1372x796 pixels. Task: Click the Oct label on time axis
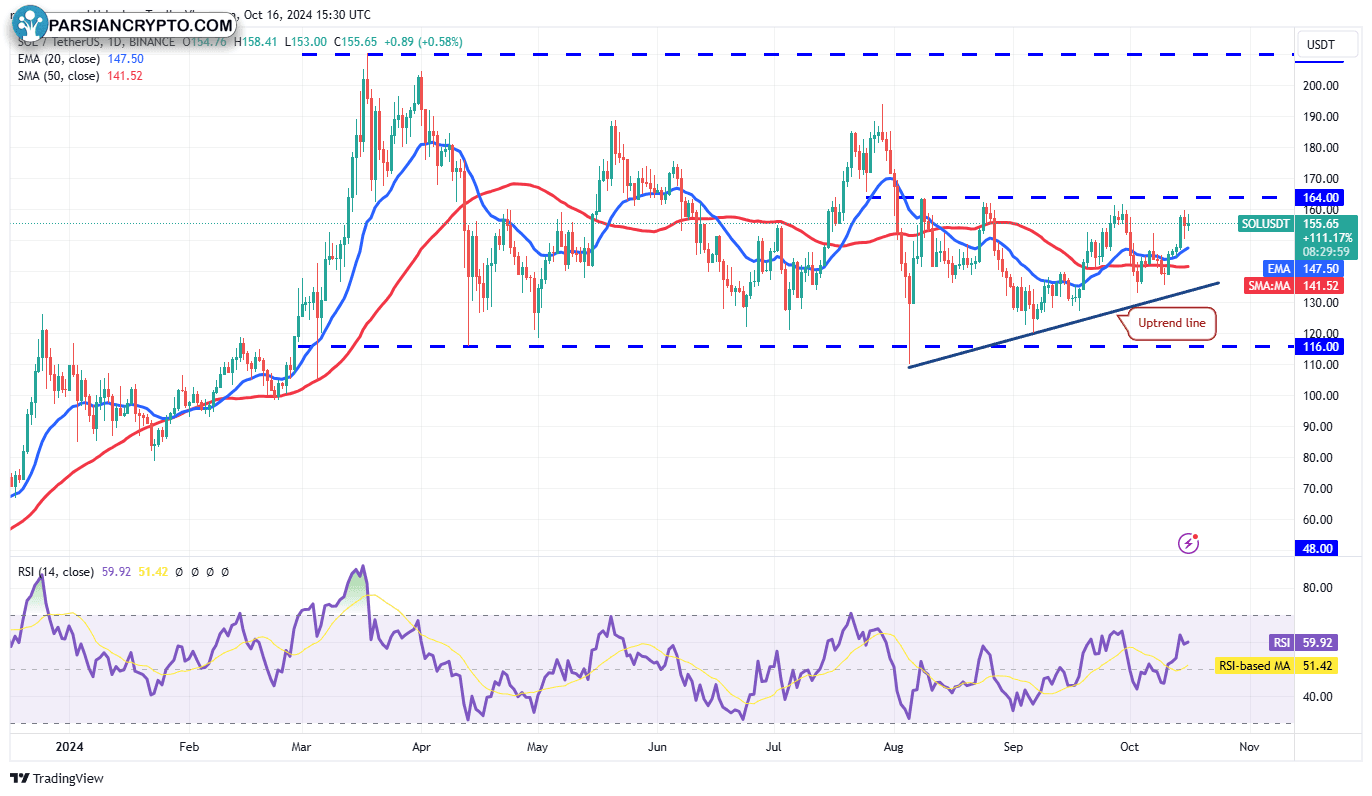[1130, 746]
